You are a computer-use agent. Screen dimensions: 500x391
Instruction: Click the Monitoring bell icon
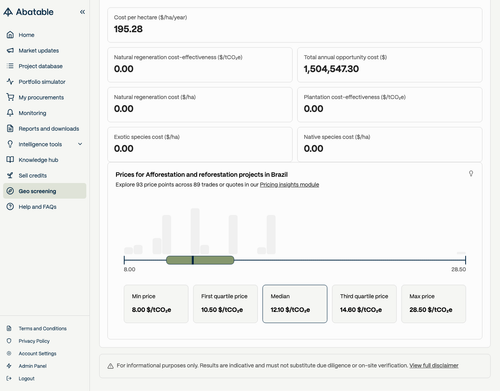point(10,113)
